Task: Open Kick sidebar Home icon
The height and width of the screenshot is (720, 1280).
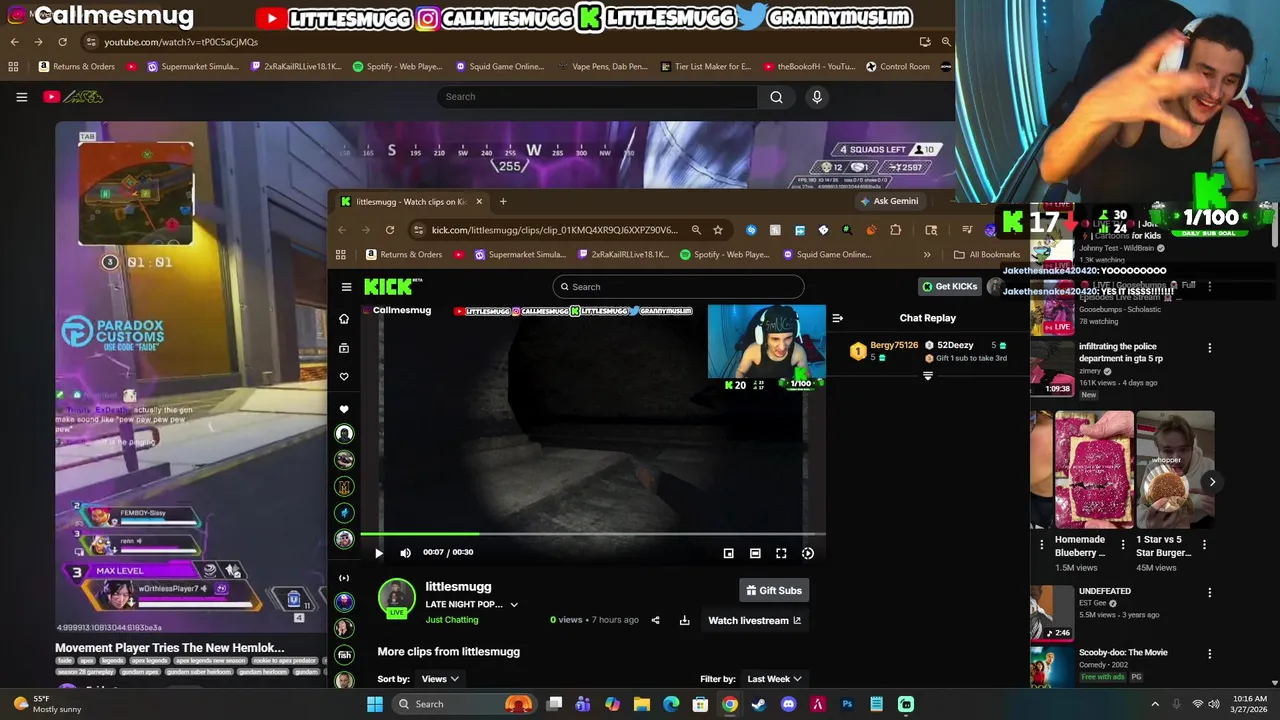Action: click(x=344, y=319)
